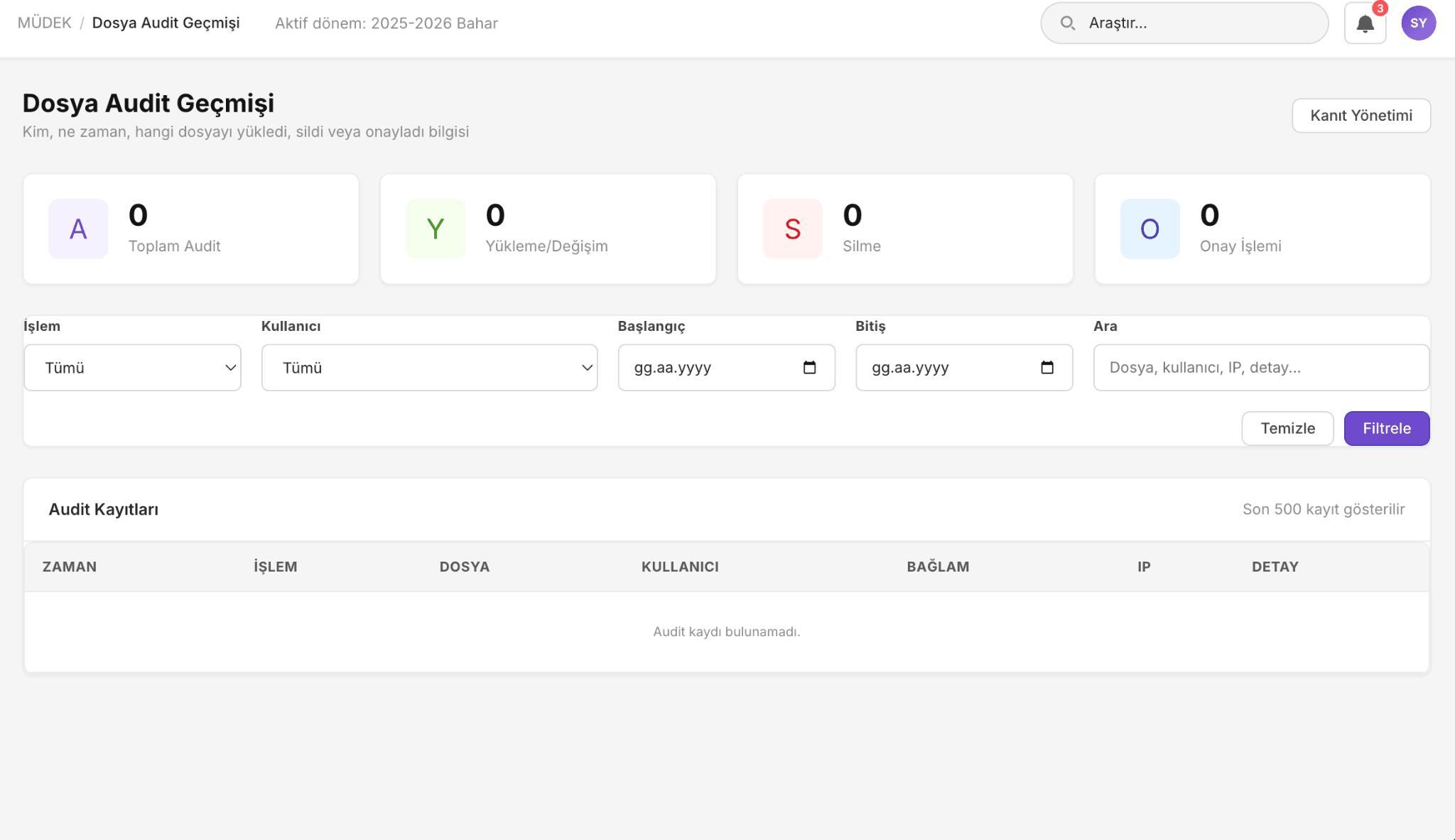Click the BAĞLAM column header
Screen dimensions: 1455x840
click(x=938, y=567)
